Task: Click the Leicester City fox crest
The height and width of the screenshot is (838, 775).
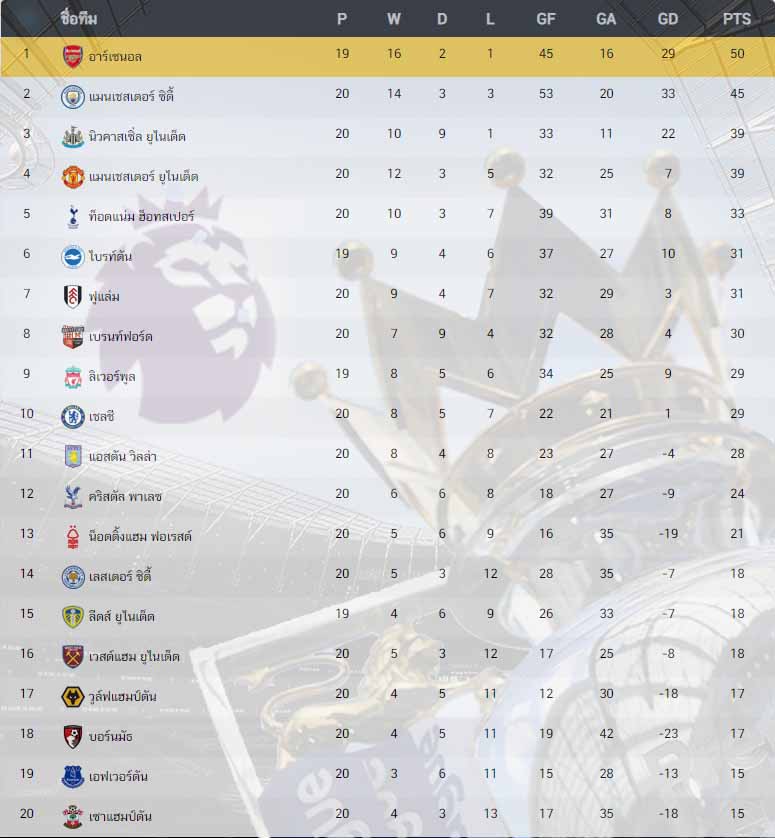Action: [x=73, y=577]
